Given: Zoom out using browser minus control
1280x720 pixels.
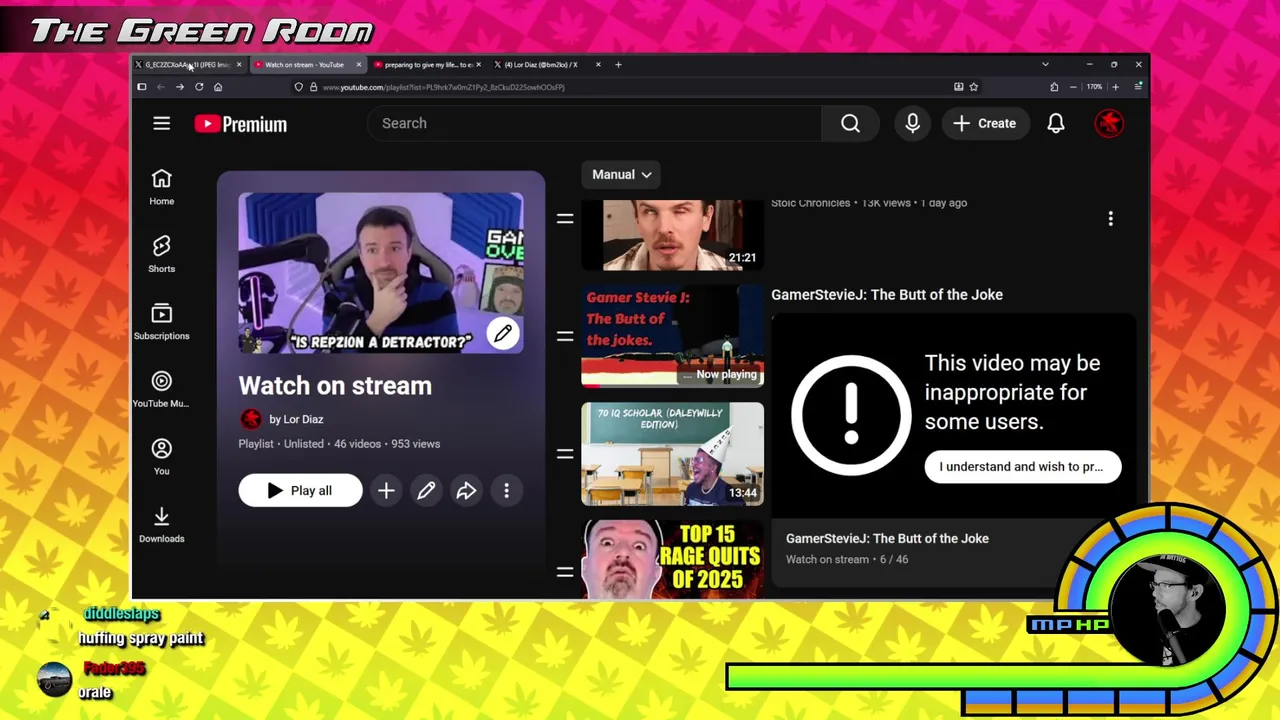Looking at the screenshot, I should 1073,87.
